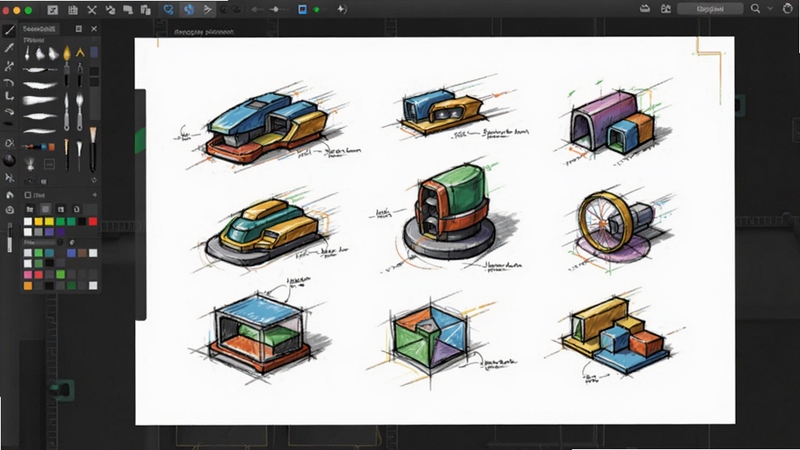This screenshot has width=800, height=450.
Task: Click the circular icon at top-right corner
Action: 788,9
